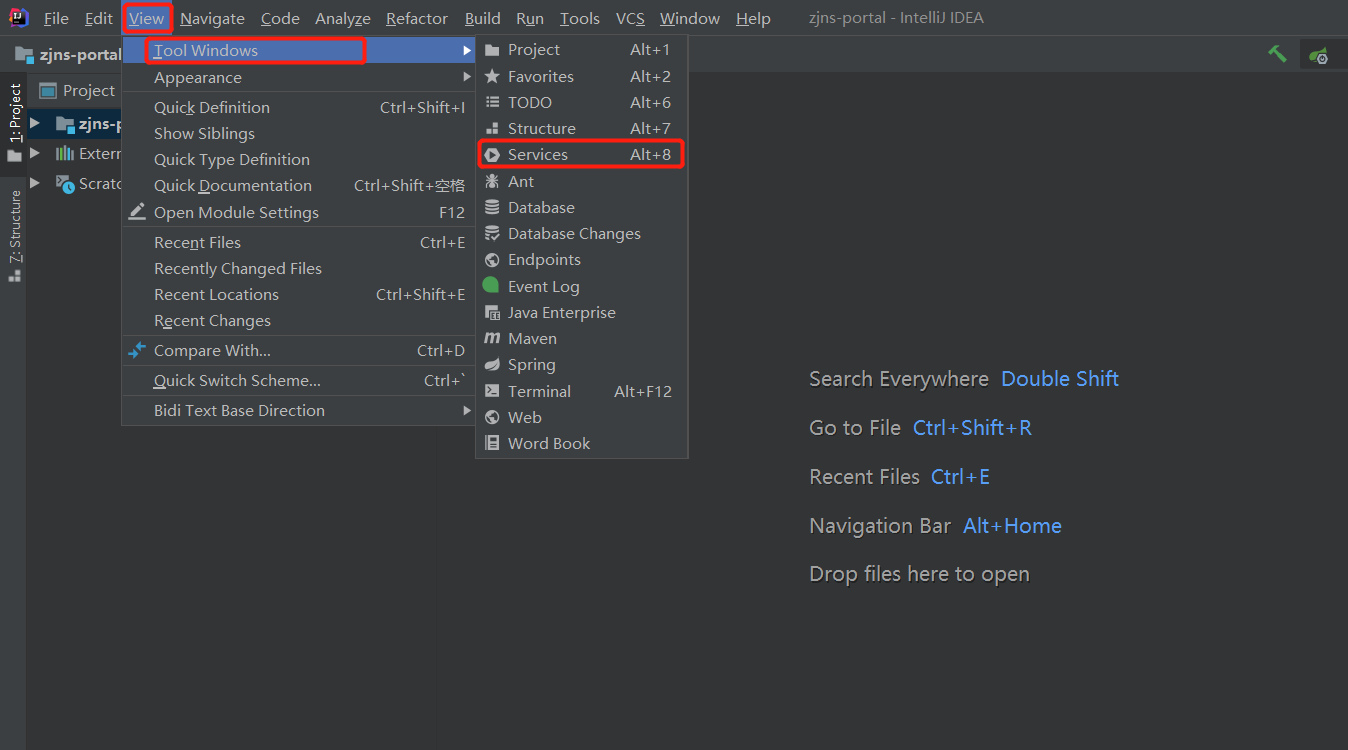Expand the Bidi Text Base Direction submenu
This screenshot has height=750, width=1348.
click(x=298, y=410)
